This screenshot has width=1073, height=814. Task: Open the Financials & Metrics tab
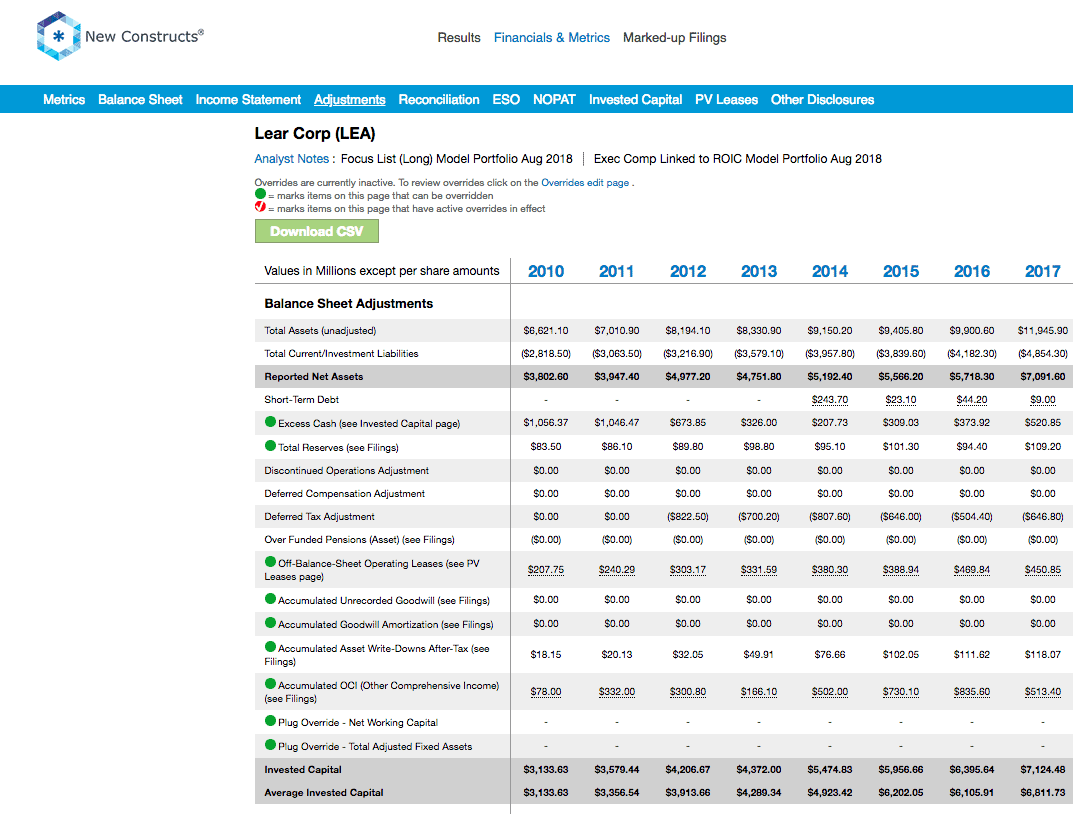click(x=552, y=38)
